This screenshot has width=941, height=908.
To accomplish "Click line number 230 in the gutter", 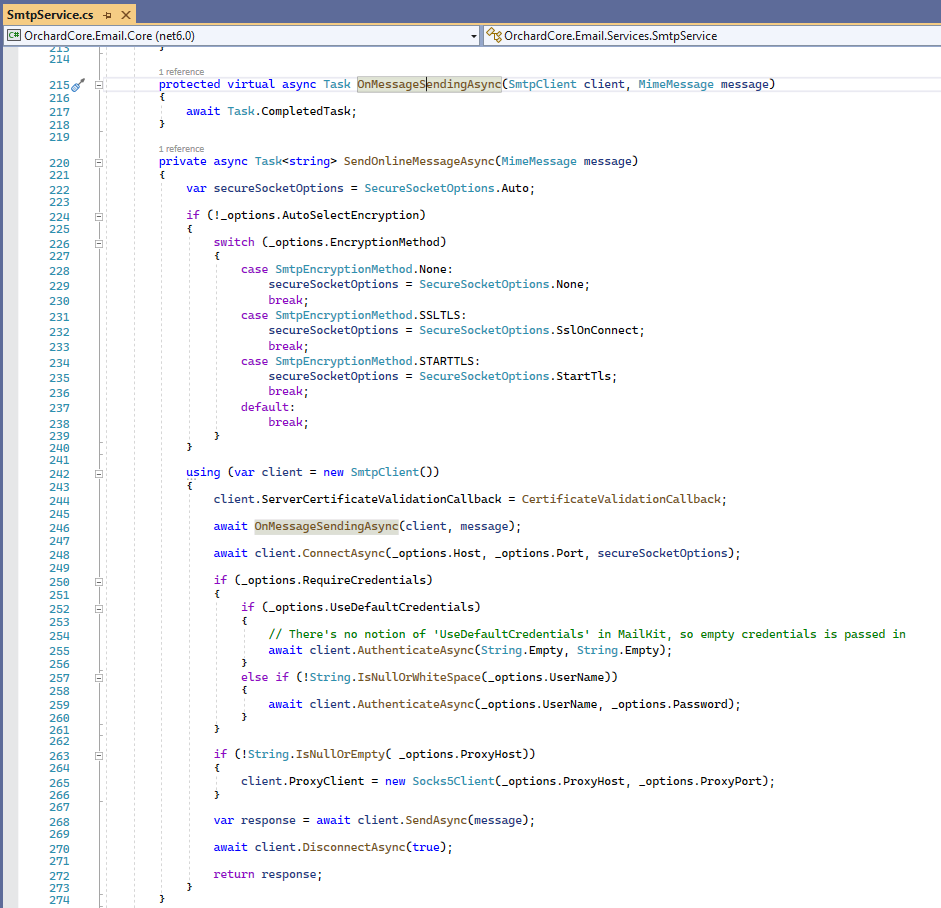I will (x=59, y=301).
